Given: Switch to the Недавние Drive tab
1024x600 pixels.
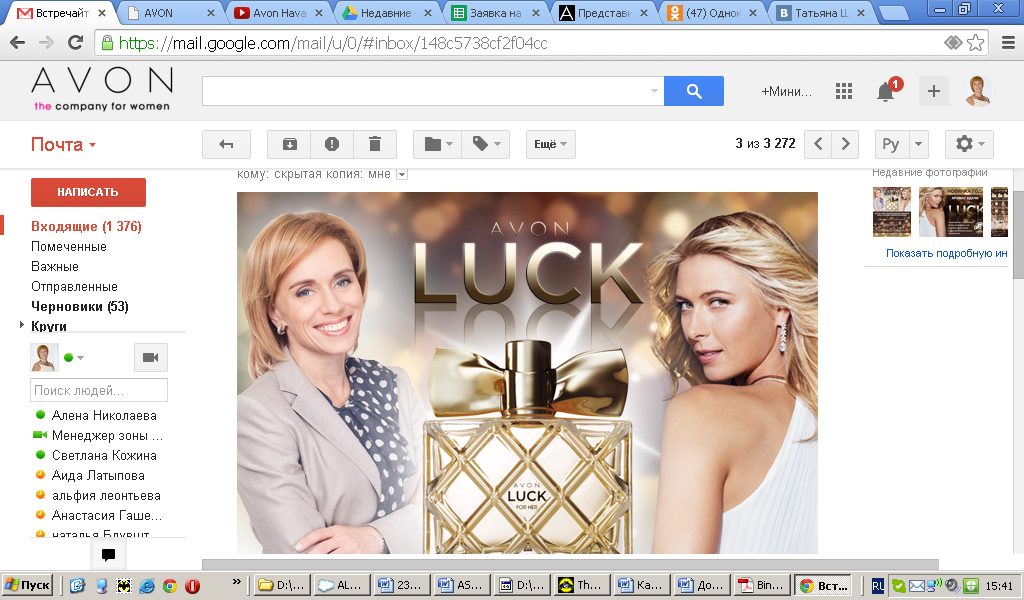Looking at the screenshot, I should tap(386, 12).
